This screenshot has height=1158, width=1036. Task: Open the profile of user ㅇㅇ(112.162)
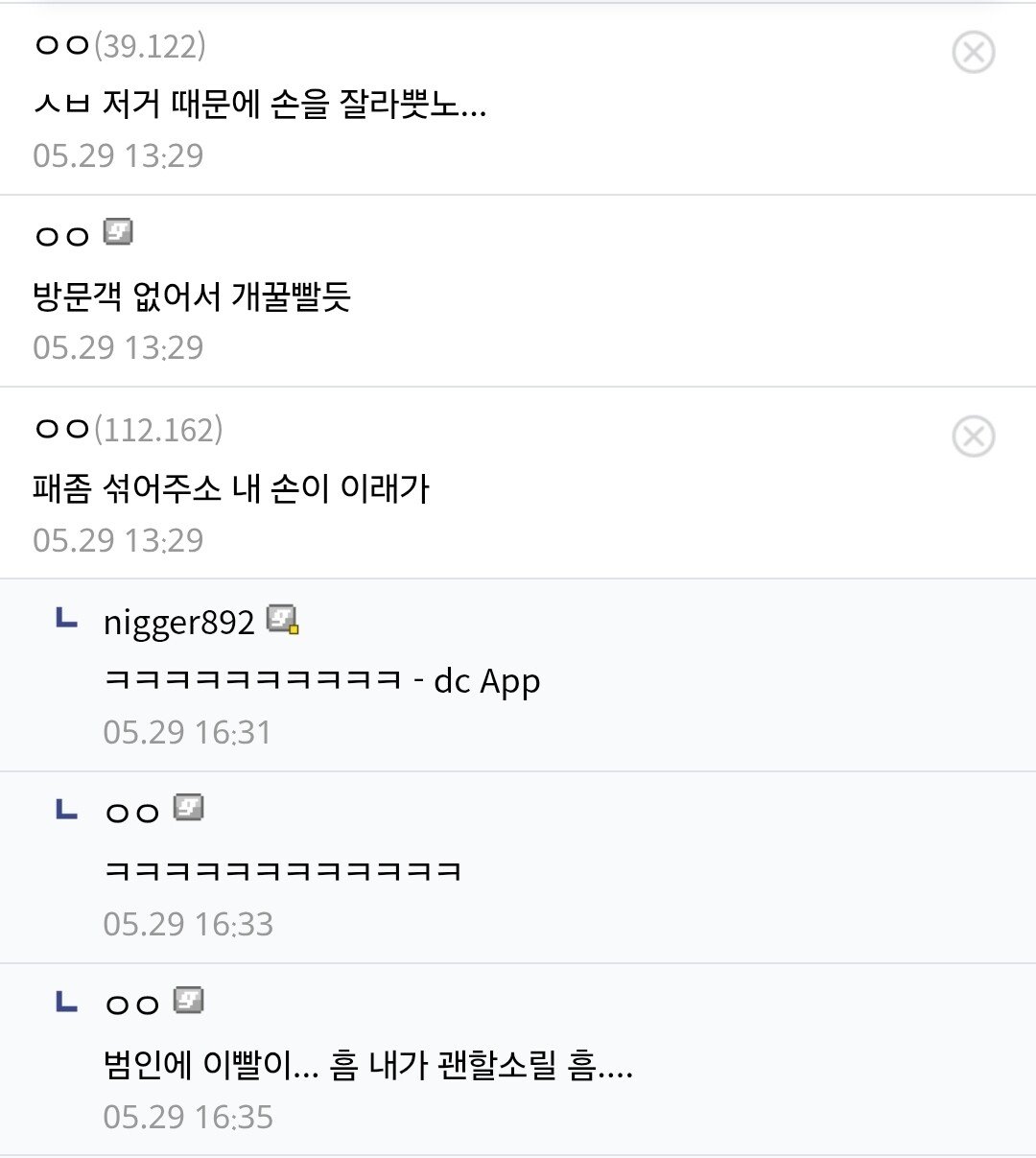tap(128, 430)
